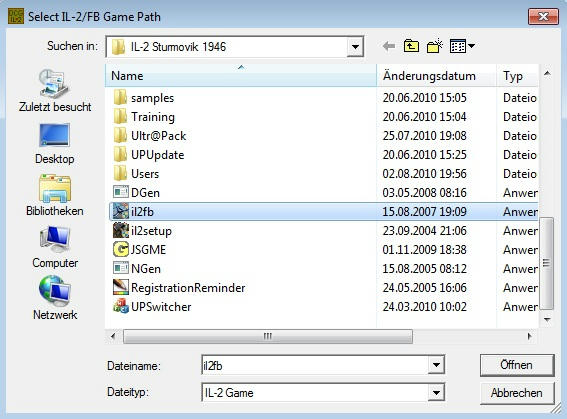The width and height of the screenshot is (567, 419).
Task: Expand the Dateityp dropdown arrow
Action: pyautogui.click(x=436, y=393)
